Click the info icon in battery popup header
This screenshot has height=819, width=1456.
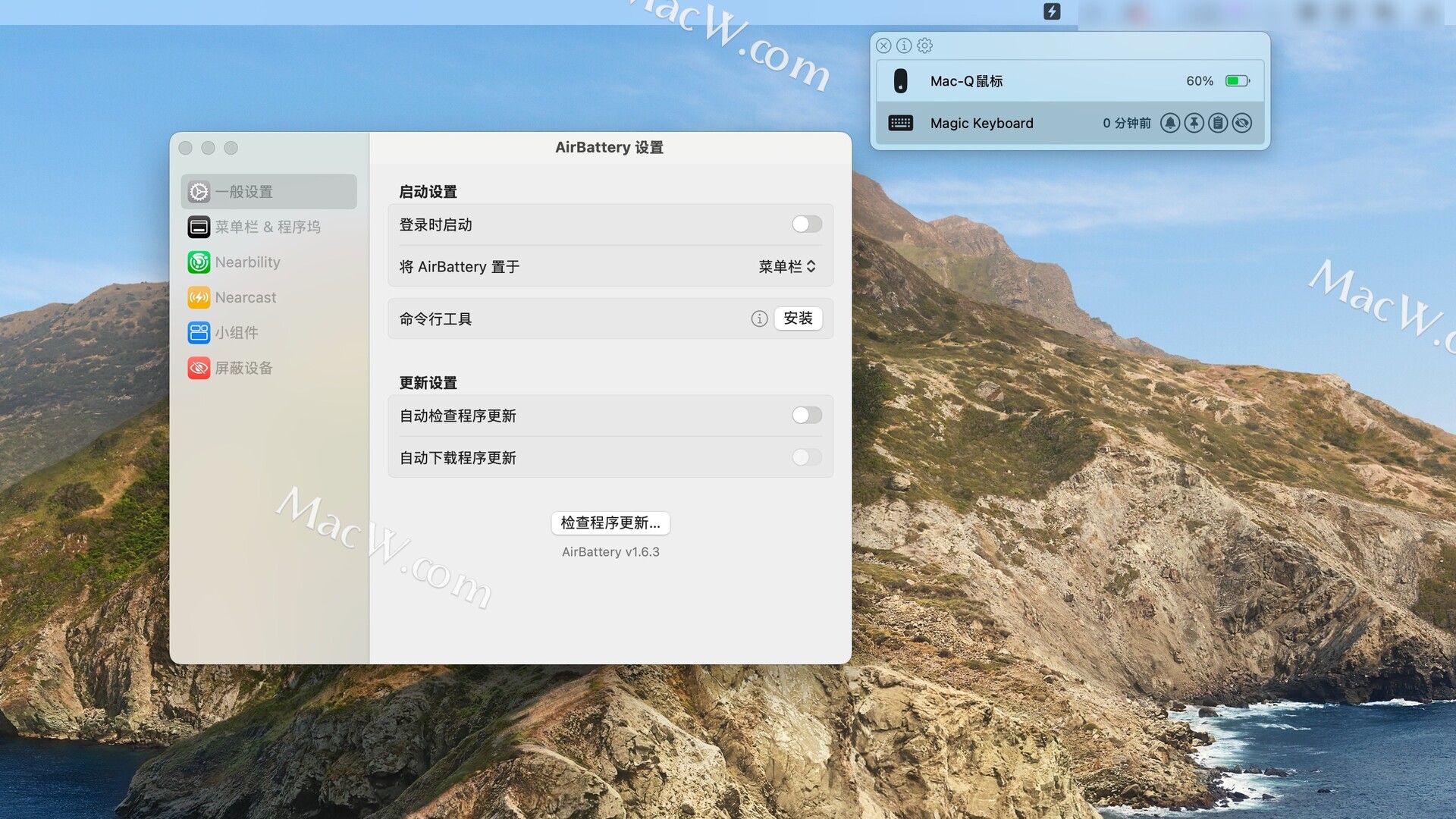(904, 45)
